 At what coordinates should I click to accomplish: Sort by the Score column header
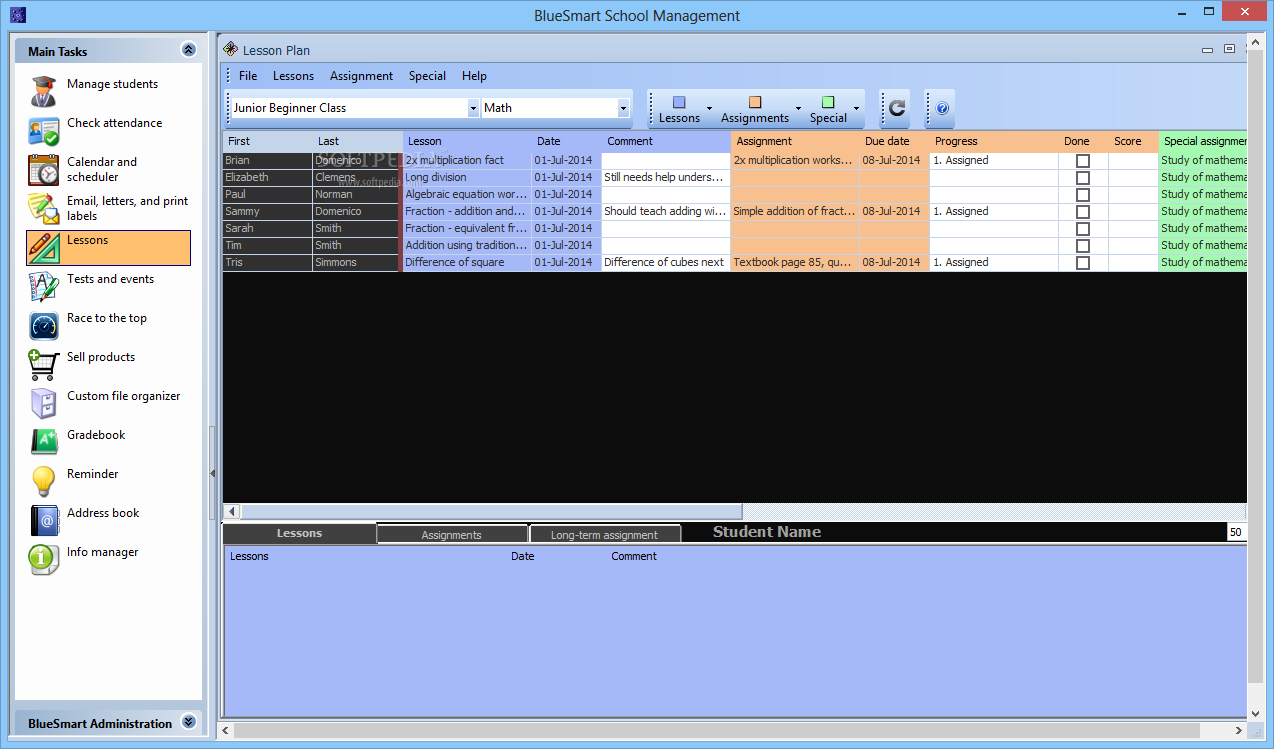(x=1133, y=141)
